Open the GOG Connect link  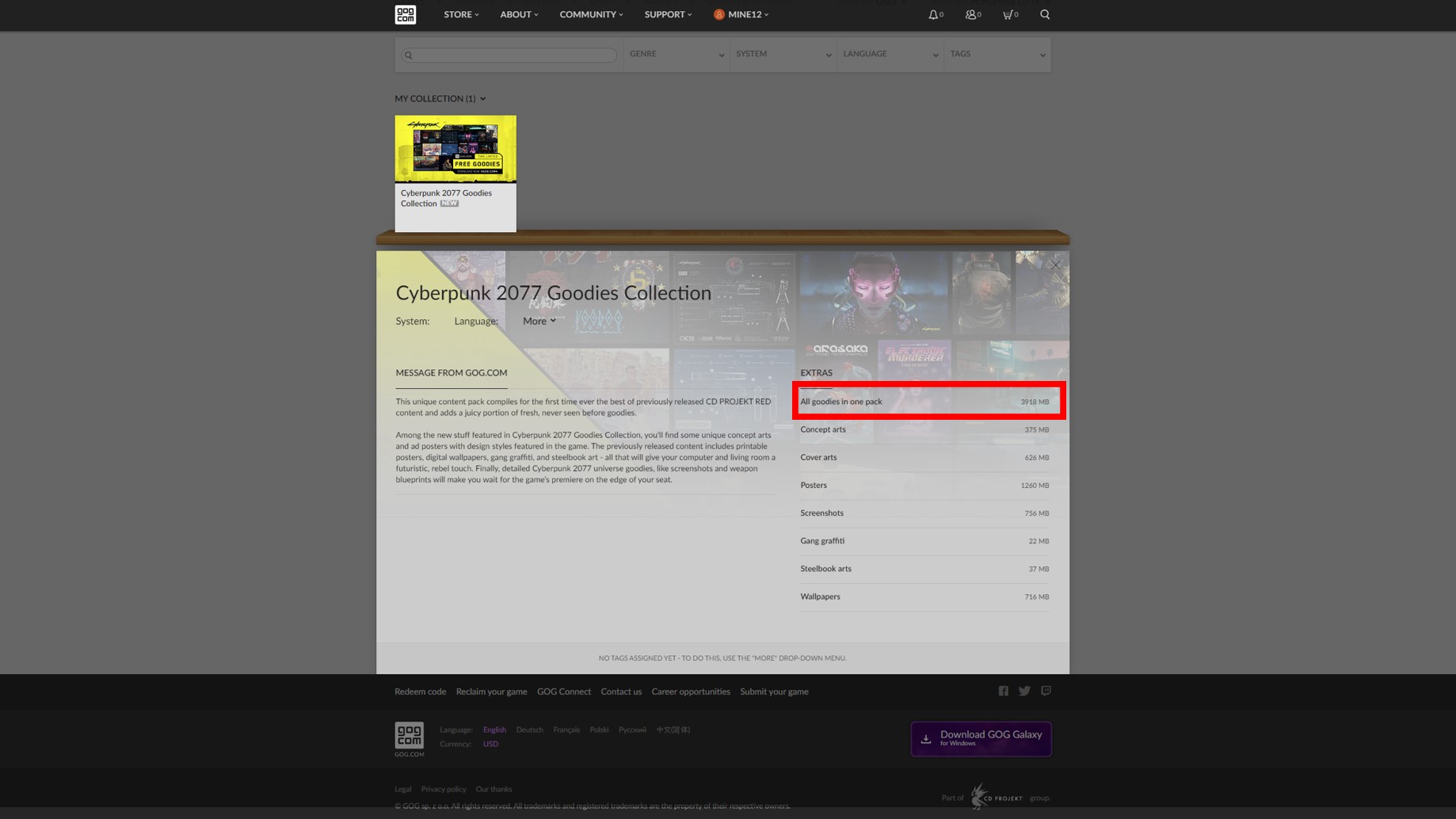[563, 691]
